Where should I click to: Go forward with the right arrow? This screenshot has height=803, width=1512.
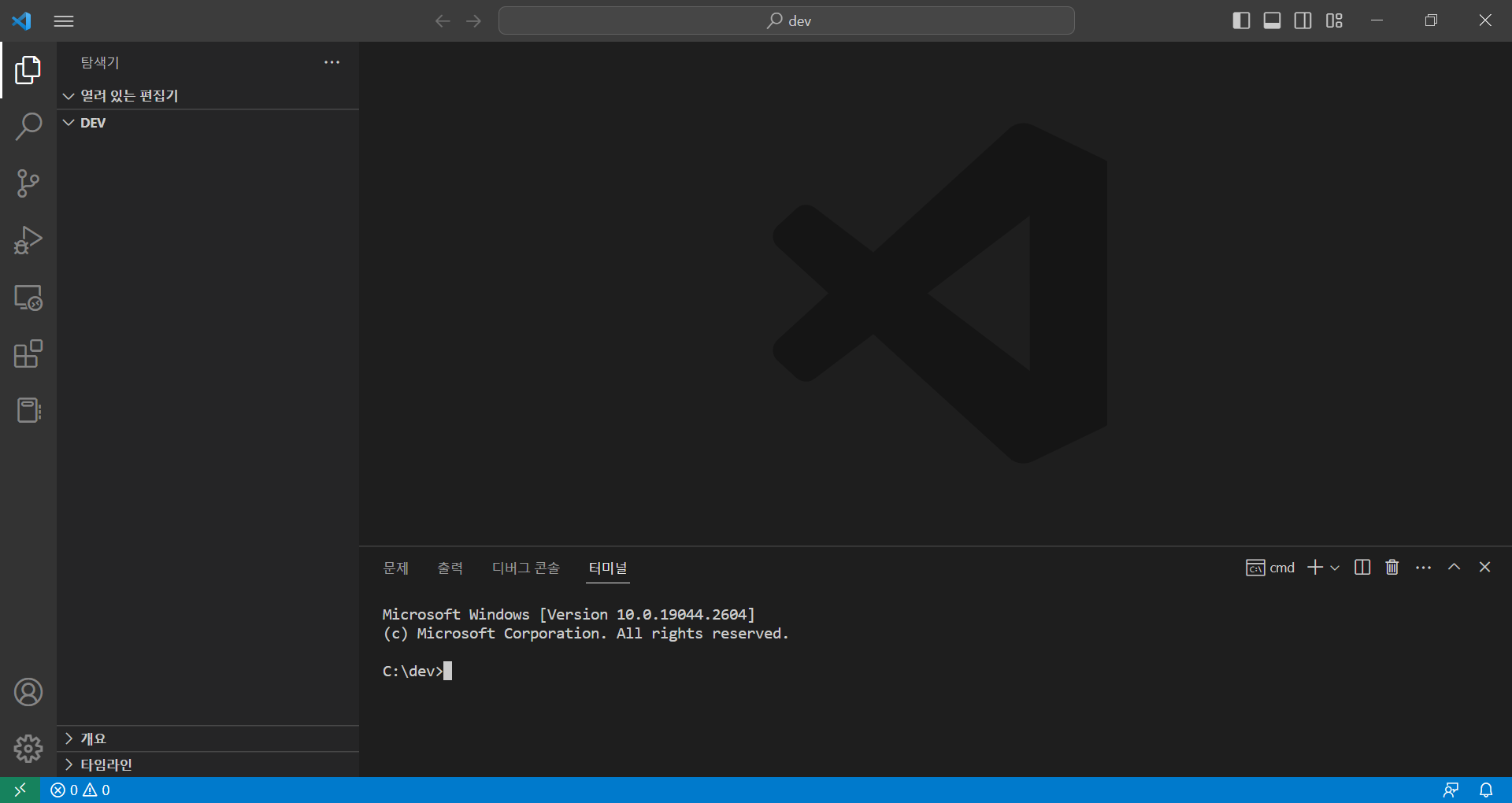[x=473, y=21]
